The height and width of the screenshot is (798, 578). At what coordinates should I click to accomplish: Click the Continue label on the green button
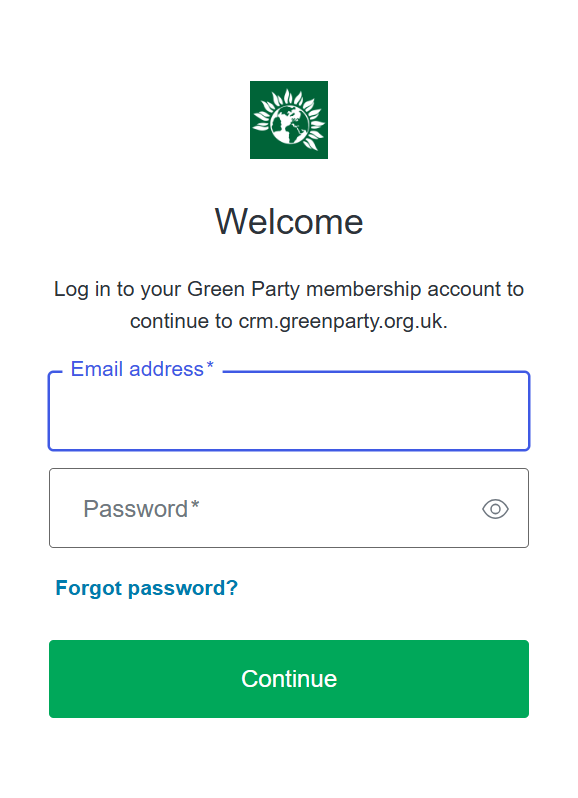click(288, 678)
